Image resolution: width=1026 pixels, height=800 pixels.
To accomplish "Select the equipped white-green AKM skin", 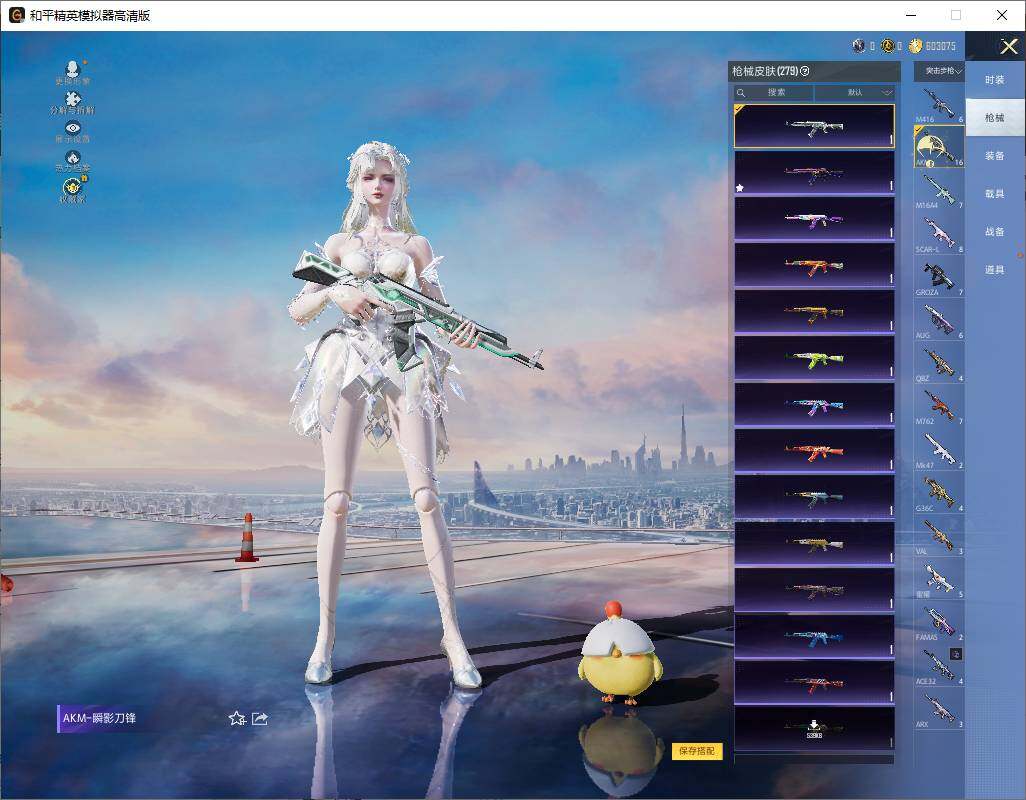I will tap(814, 126).
